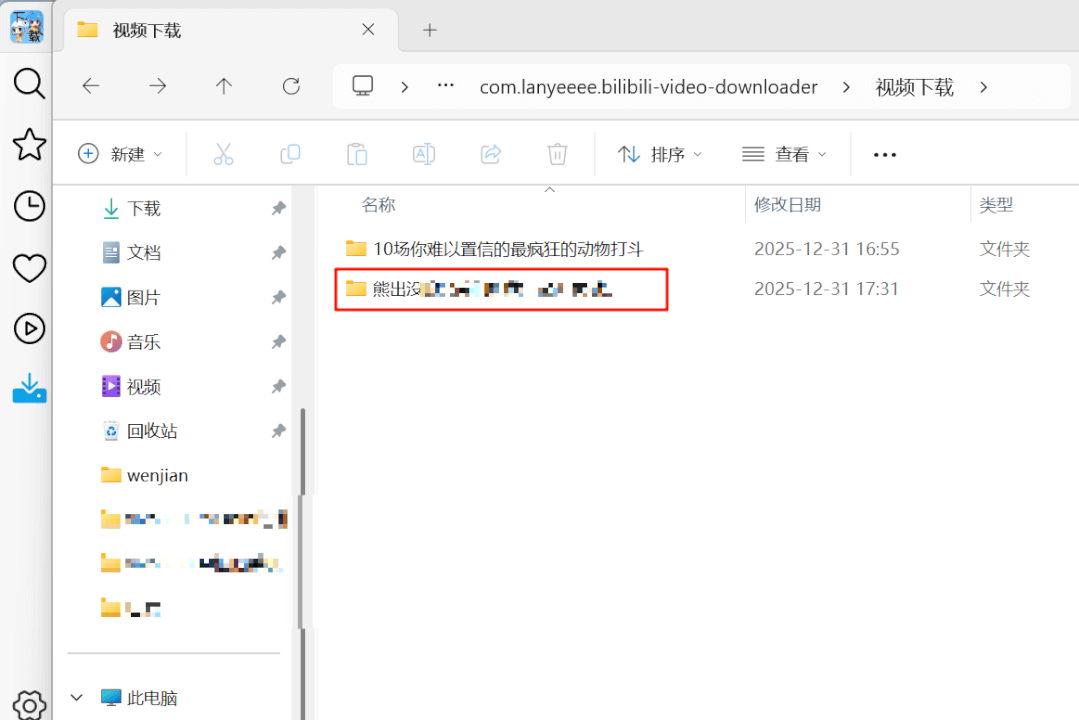Image resolution: width=1079 pixels, height=720 pixels.
Task: Open the 新建 dropdown menu
Action: pos(119,154)
